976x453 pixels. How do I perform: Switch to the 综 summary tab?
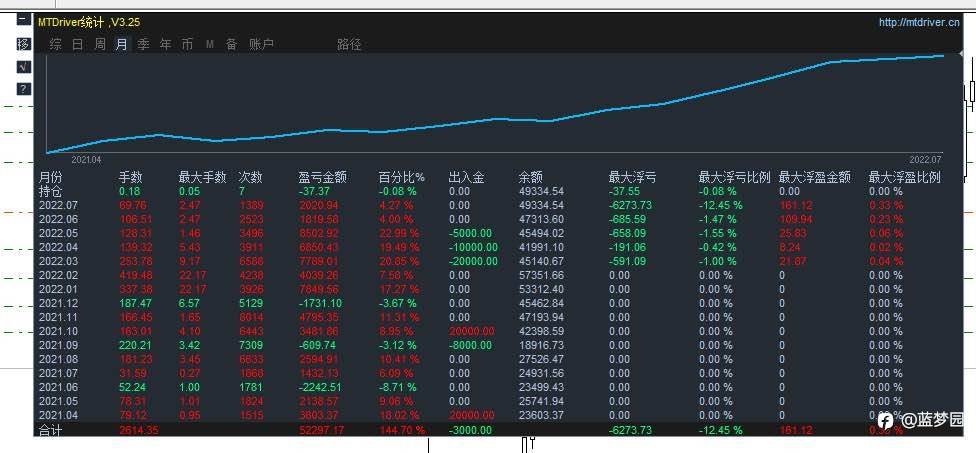pyautogui.click(x=56, y=44)
